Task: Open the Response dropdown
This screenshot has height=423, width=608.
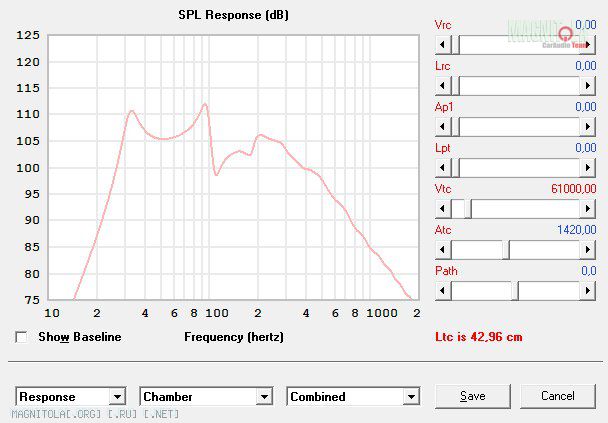Action: 117,397
